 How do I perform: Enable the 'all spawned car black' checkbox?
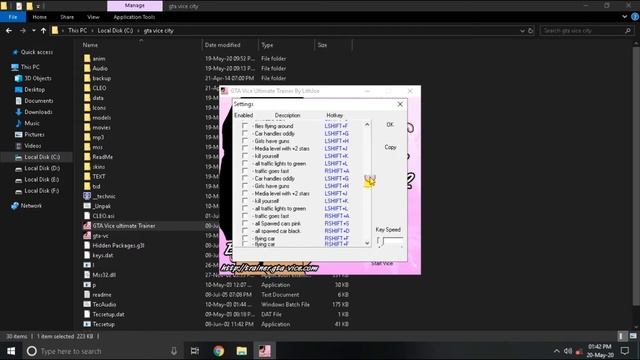(x=244, y=231)
